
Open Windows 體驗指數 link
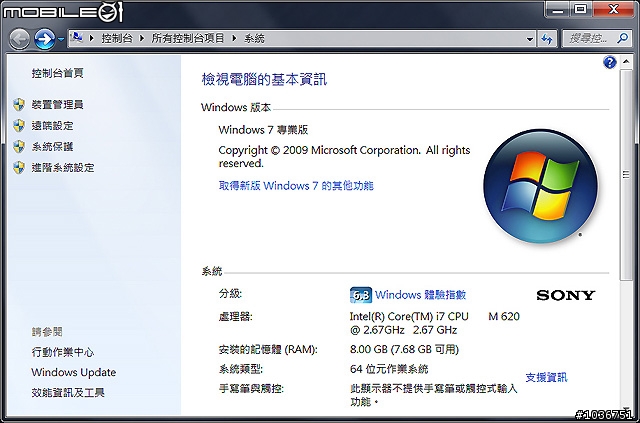point(420,295)
